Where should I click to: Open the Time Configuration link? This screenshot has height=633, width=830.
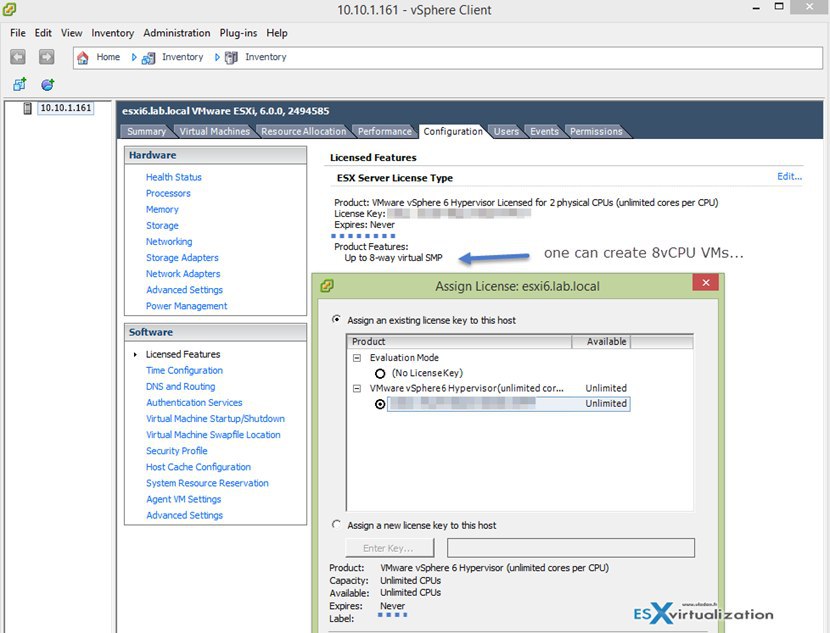click(x=184, y=370)
